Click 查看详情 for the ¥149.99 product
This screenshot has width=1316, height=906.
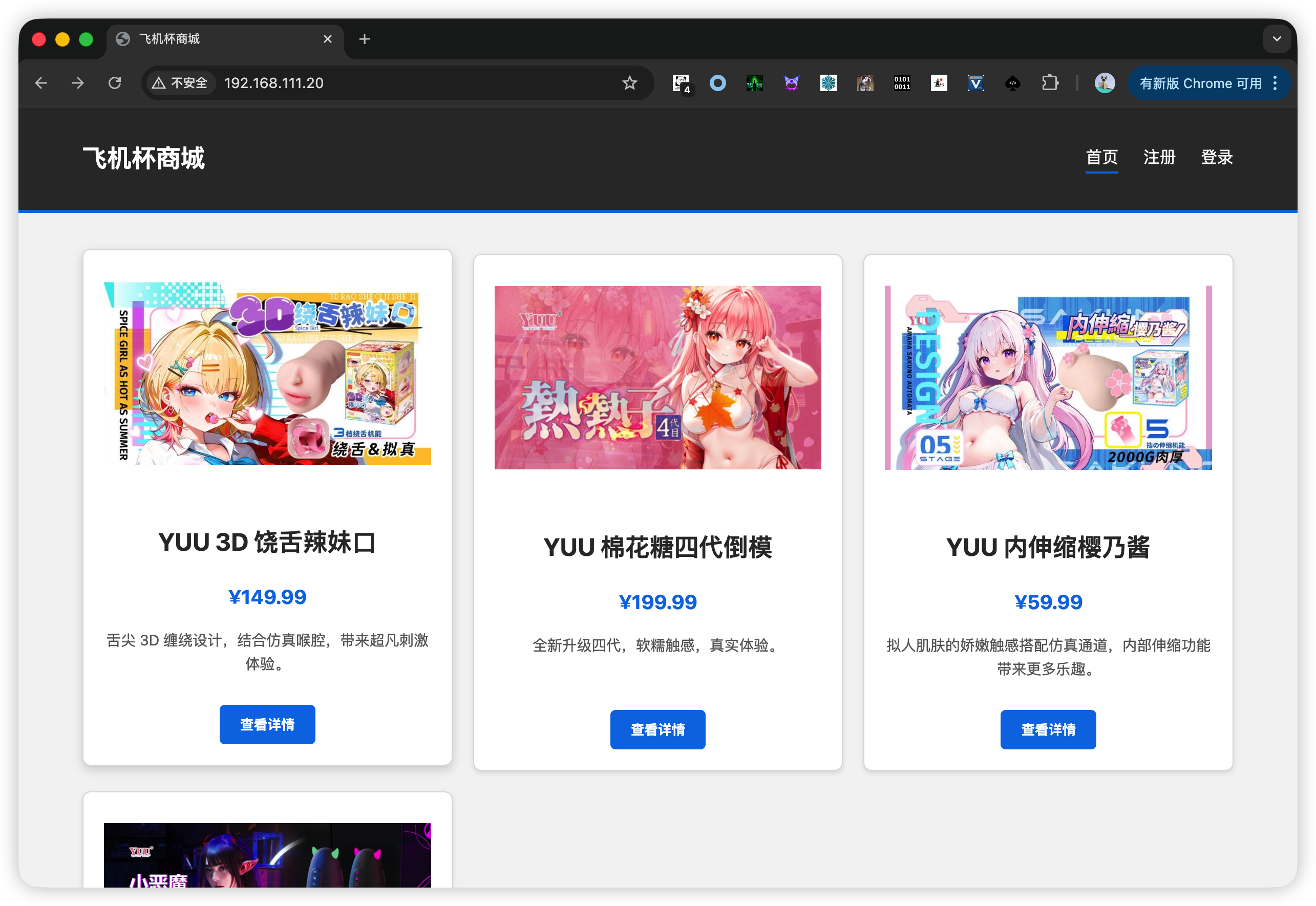267,724
